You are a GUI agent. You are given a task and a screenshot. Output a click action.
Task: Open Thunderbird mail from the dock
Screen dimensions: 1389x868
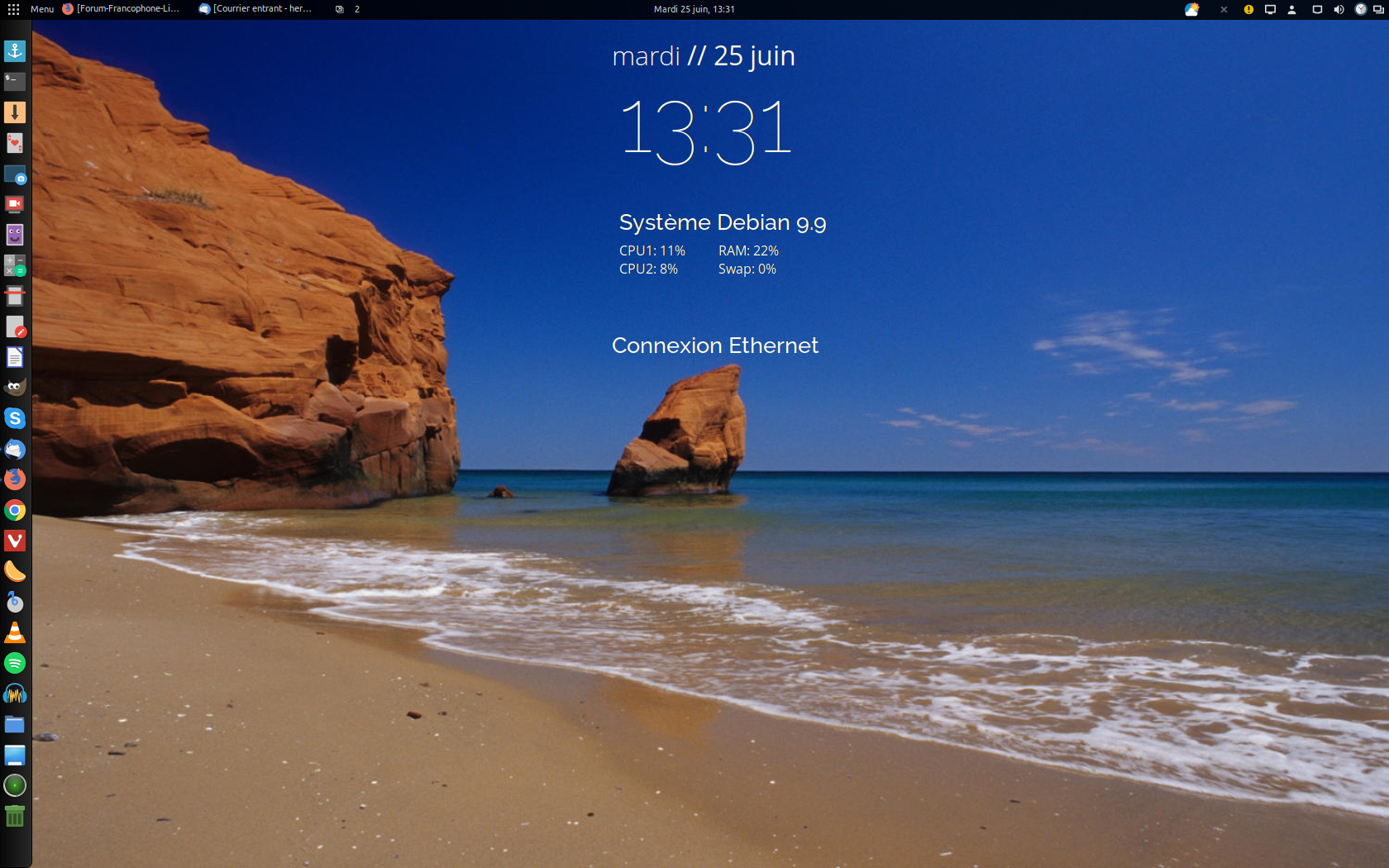[15, 449]
